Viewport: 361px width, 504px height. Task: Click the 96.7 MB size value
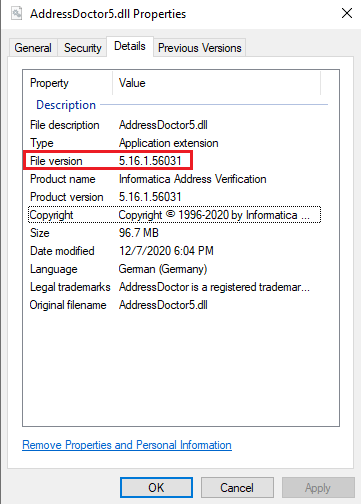point(139,233)
